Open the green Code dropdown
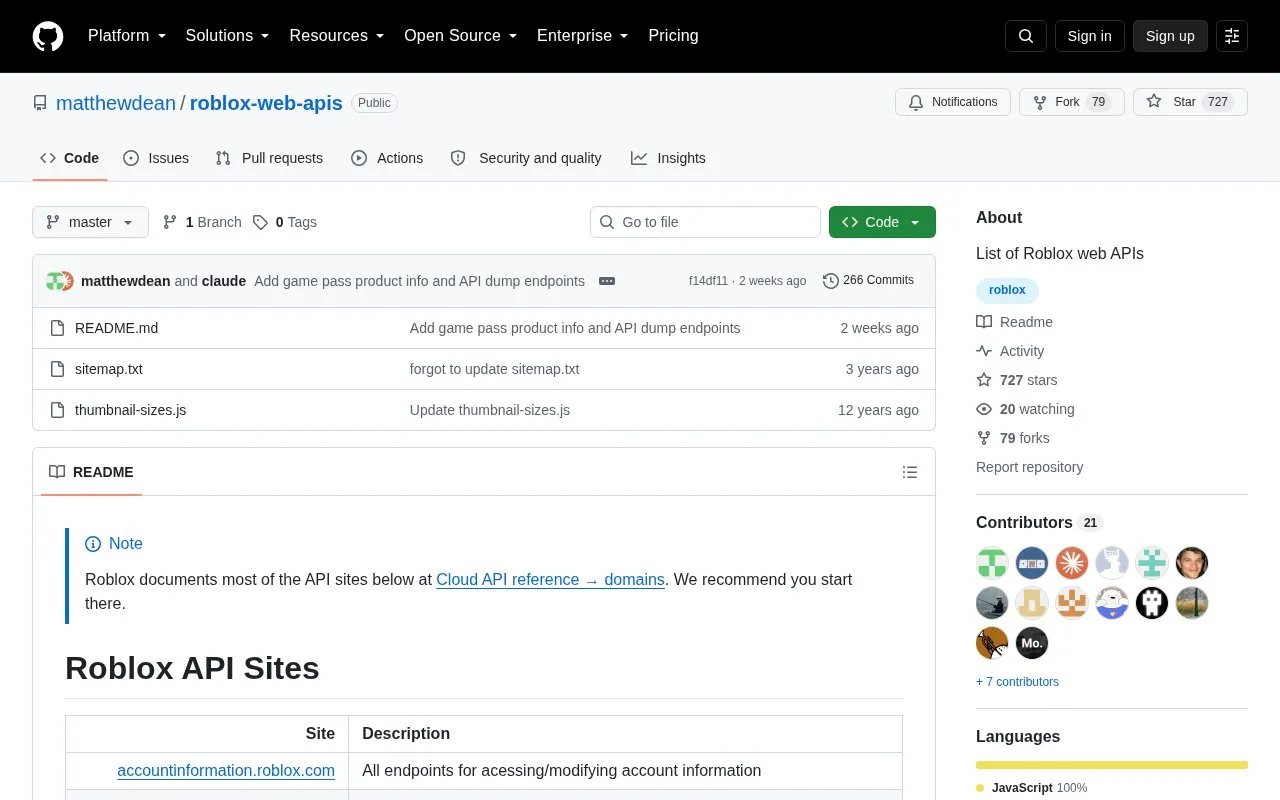 882,222
